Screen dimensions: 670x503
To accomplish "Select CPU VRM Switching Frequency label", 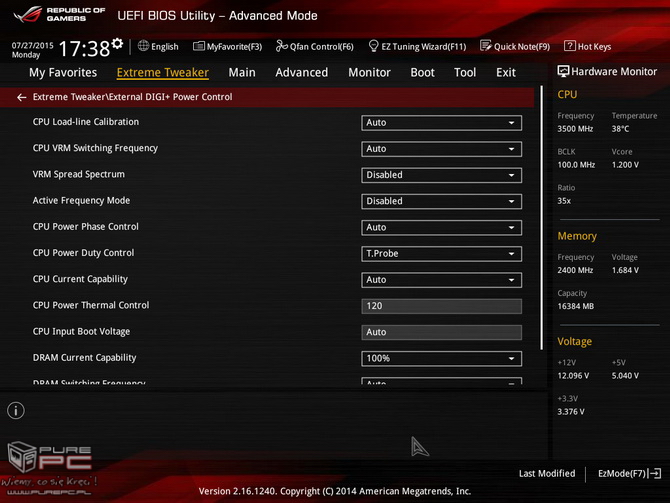I will tap(95, 148).
